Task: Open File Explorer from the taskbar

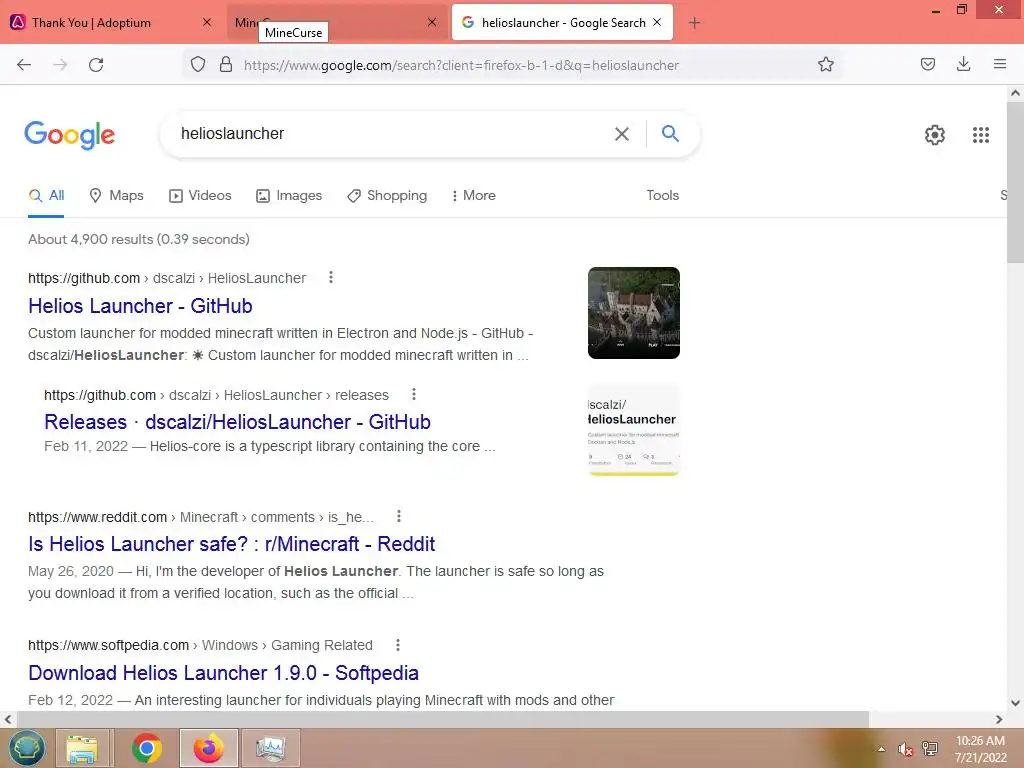Action: [x=82, y=748]
